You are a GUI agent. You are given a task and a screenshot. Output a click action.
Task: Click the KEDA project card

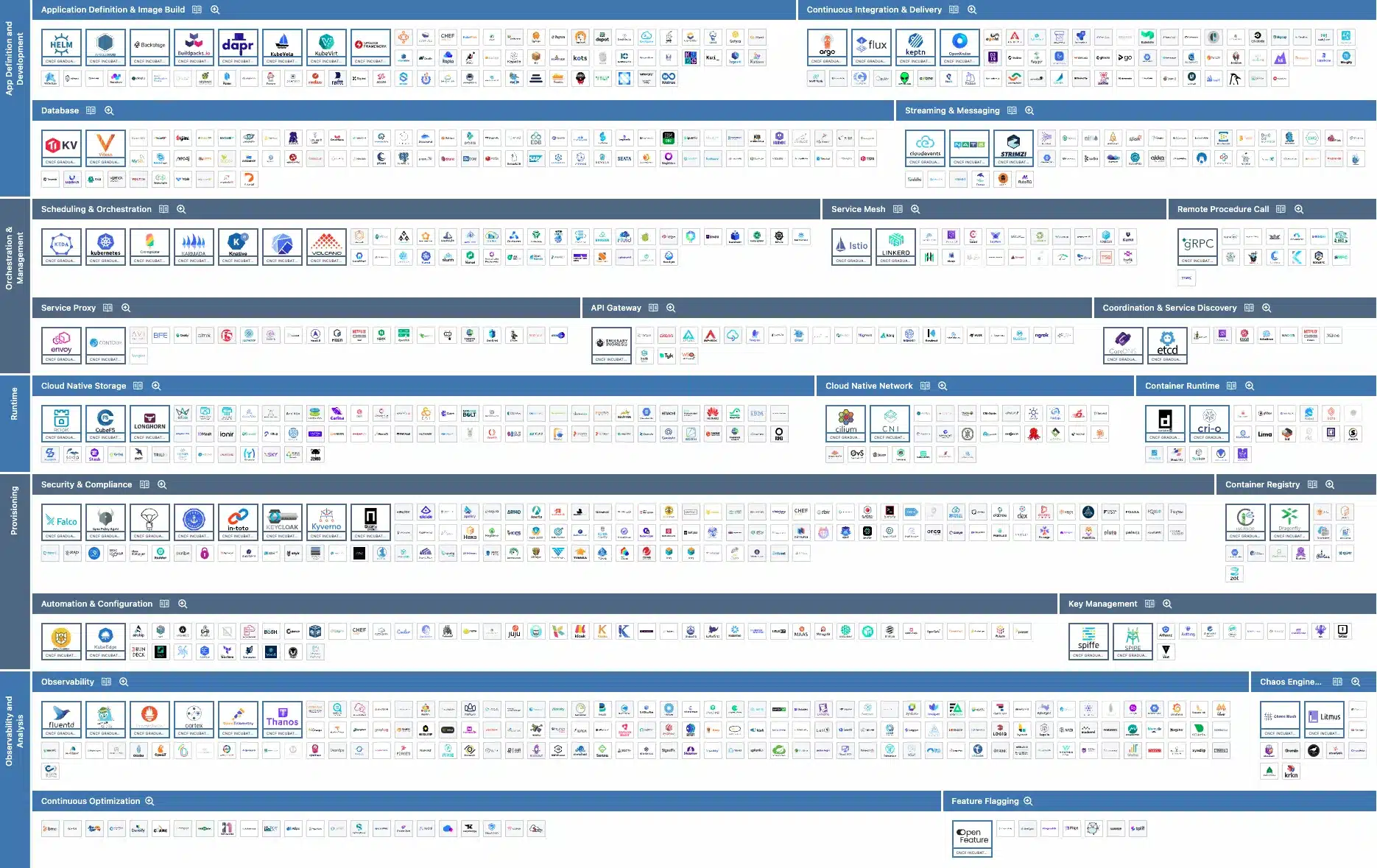pos(61,247)
